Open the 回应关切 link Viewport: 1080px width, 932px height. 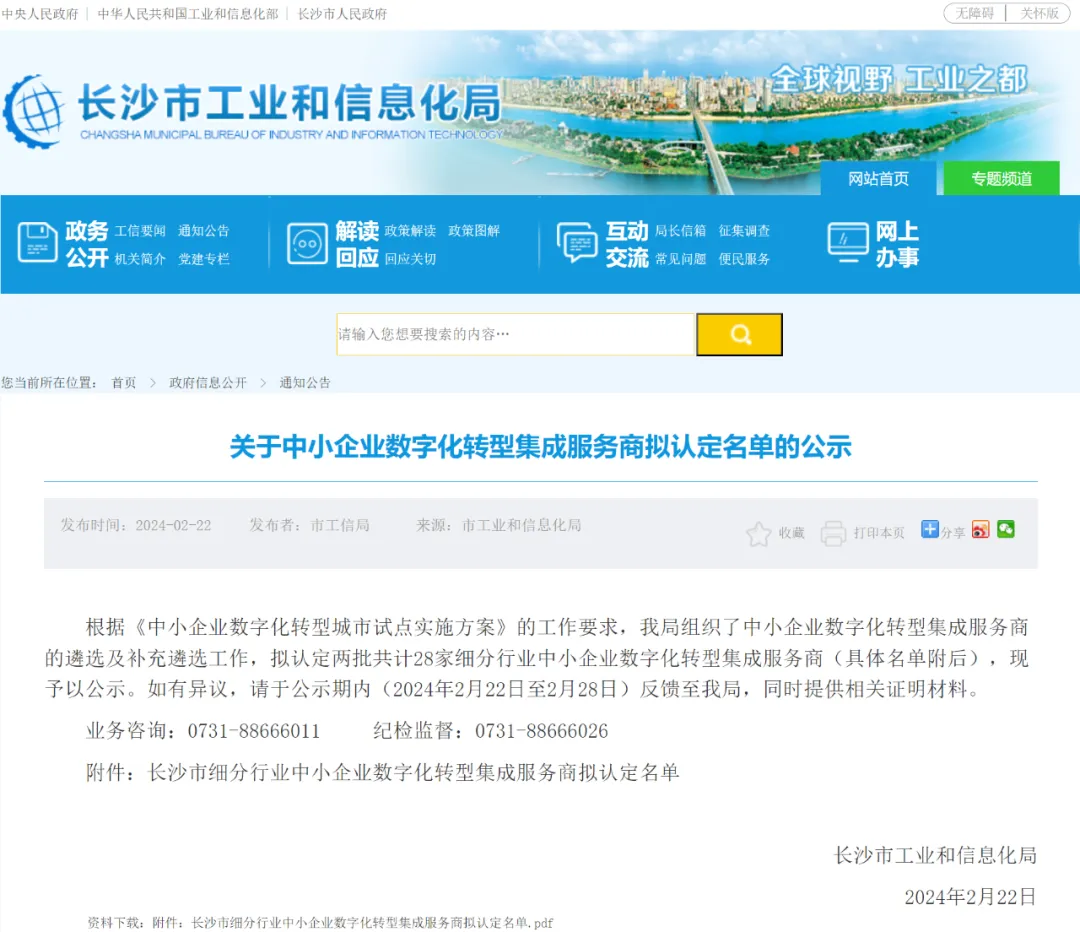point(410,259)
